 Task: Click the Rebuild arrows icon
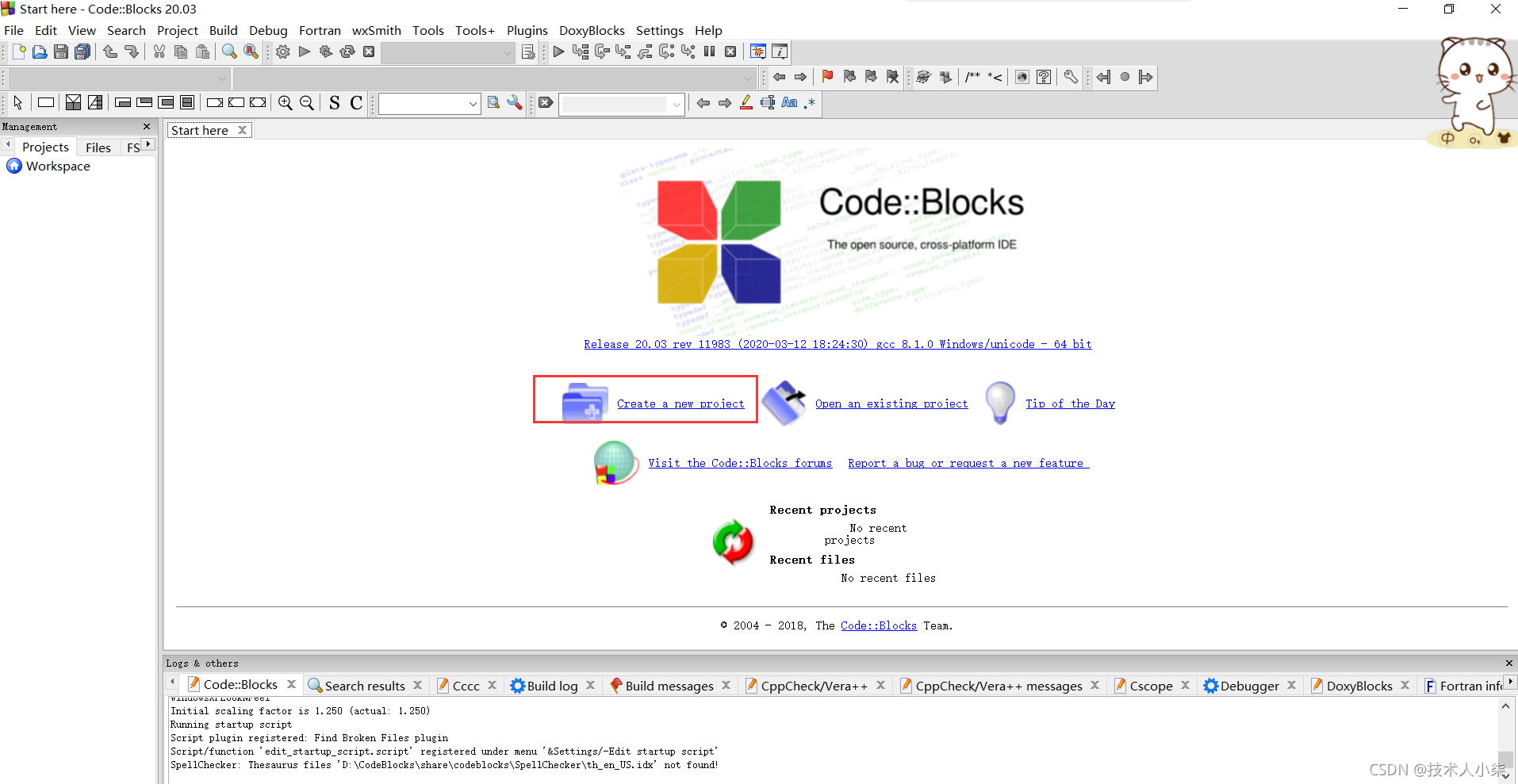(347, 52)
